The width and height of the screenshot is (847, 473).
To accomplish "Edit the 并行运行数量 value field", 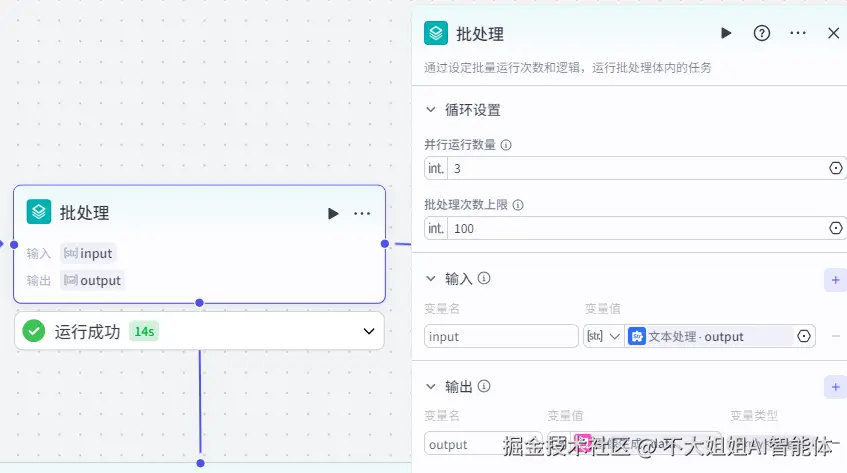I will 636,168.
